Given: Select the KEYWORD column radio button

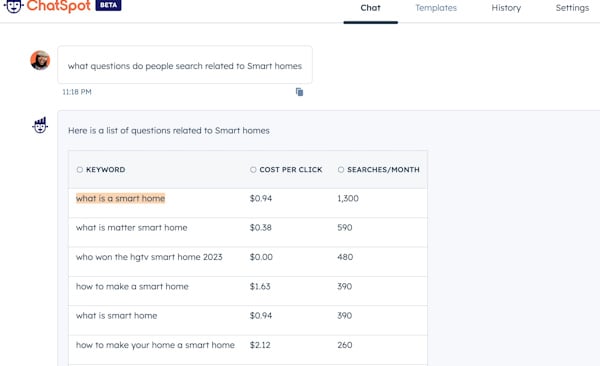Looking at the screenshot, I should click(x=80, y=170).
